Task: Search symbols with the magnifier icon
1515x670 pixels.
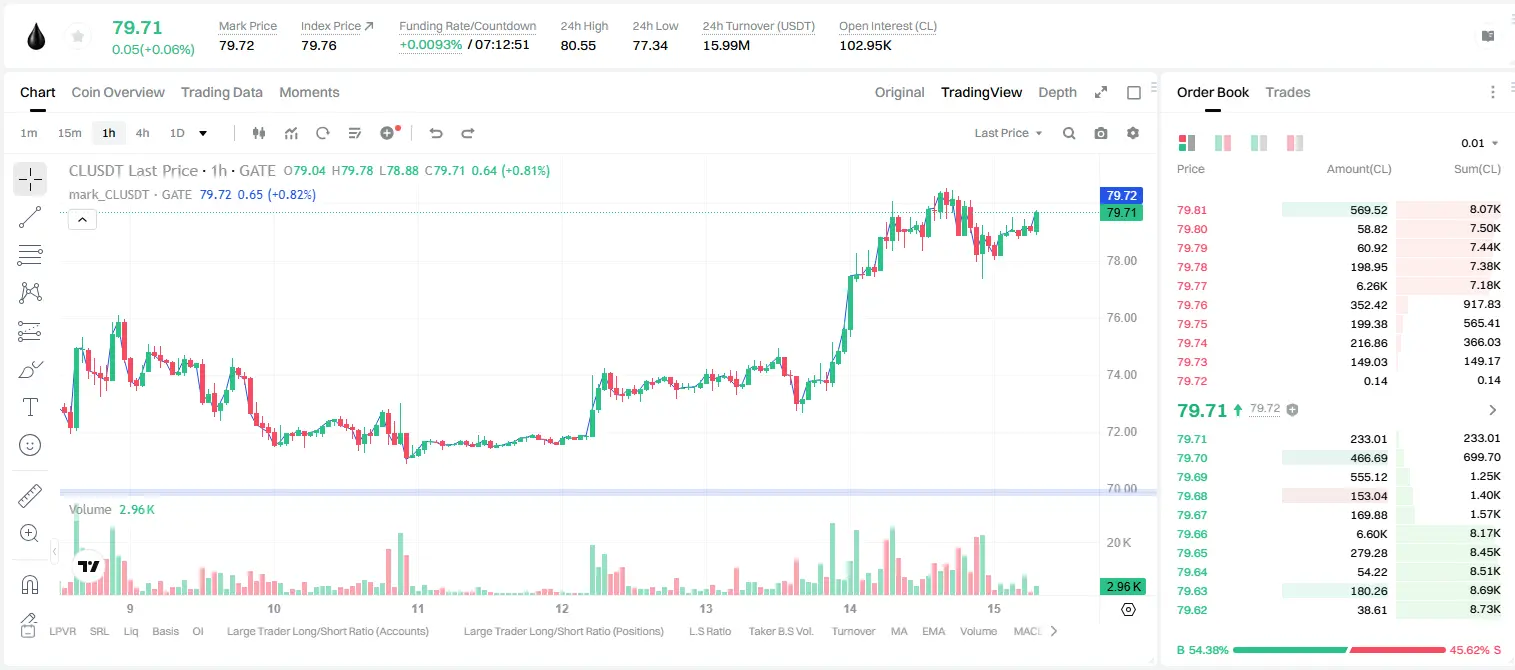Action: tap(1069, 133)
